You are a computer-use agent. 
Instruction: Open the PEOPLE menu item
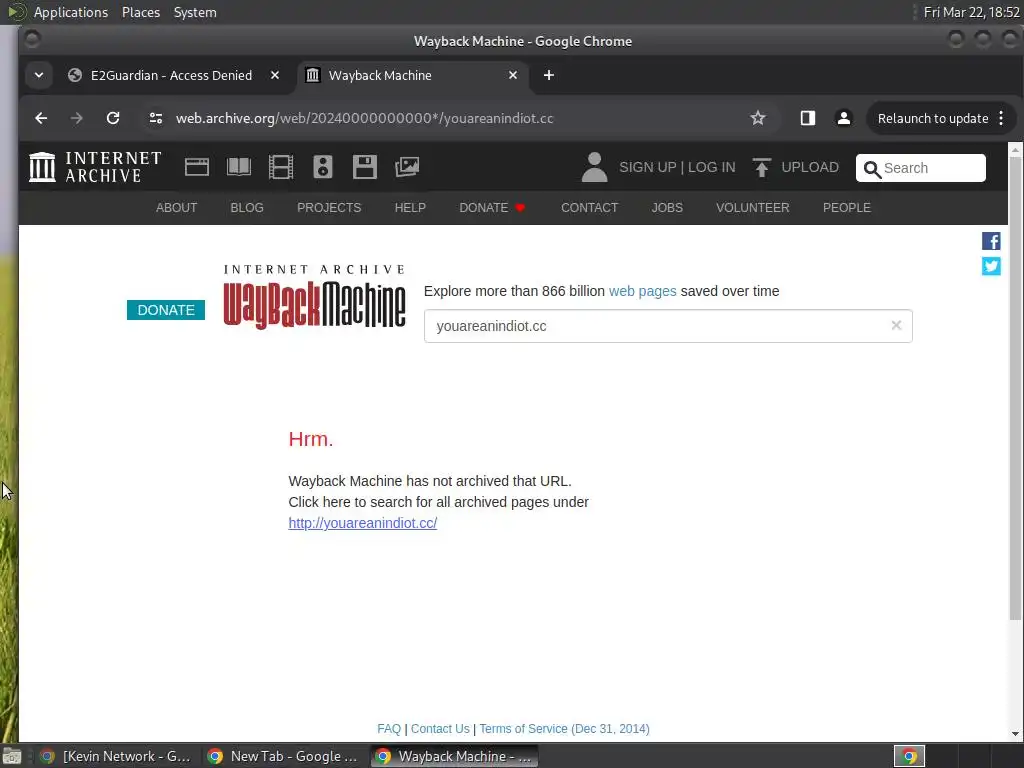[x=846, y=208]
